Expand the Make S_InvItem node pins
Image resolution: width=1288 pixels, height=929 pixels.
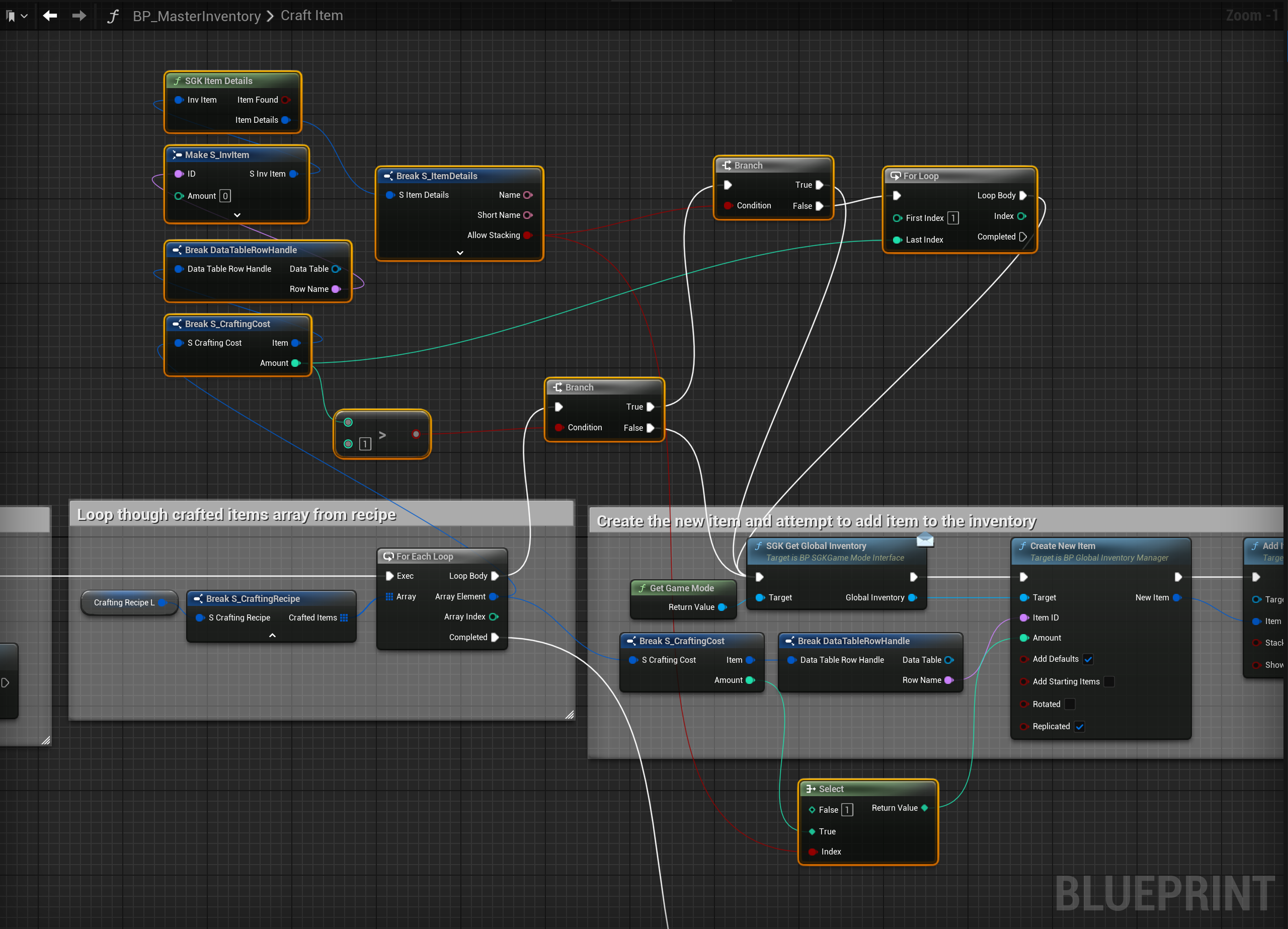pos(237,215)
